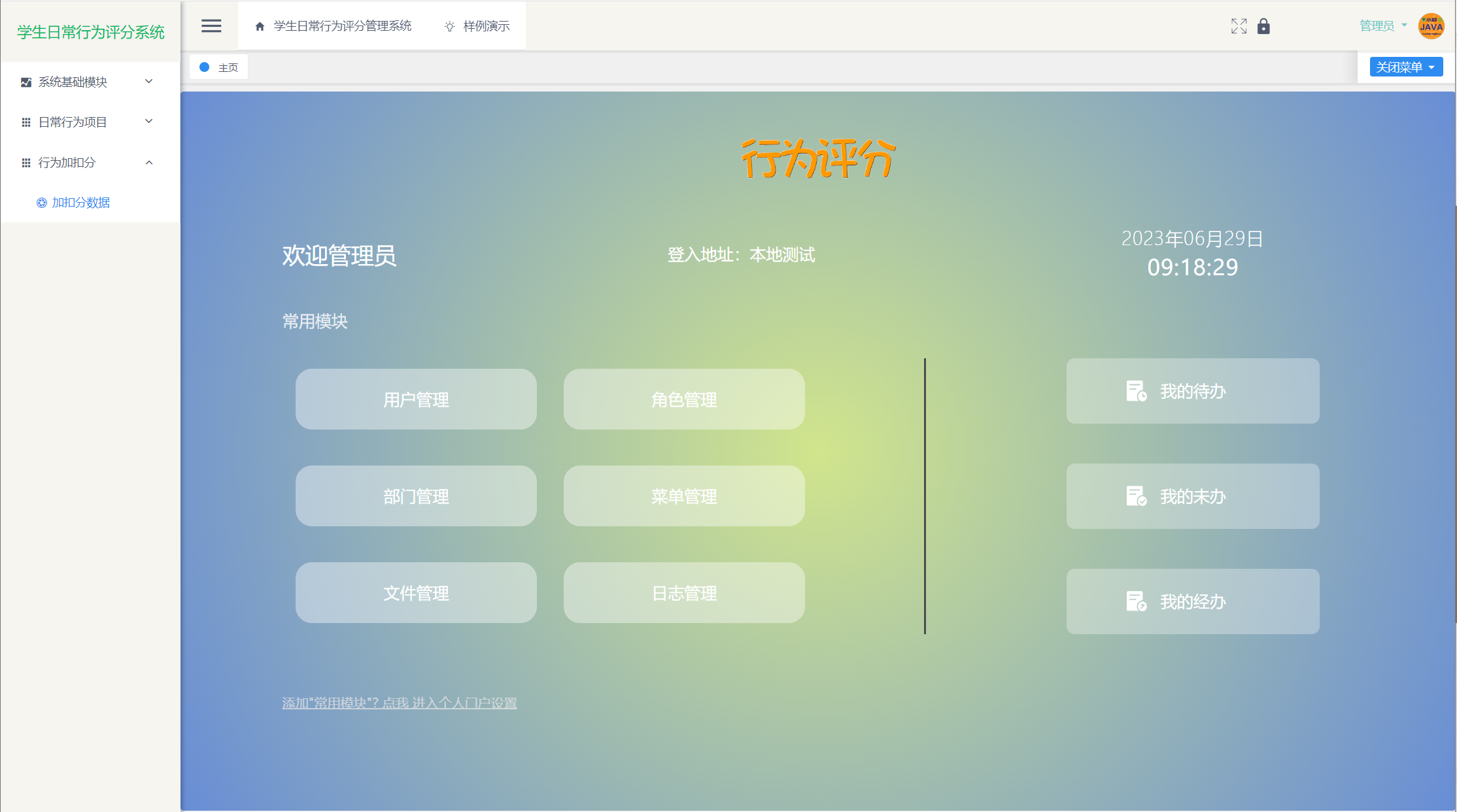Click the hamburger menu icon
Screen dimensions: 1457x812
click(x=211, y=25)
